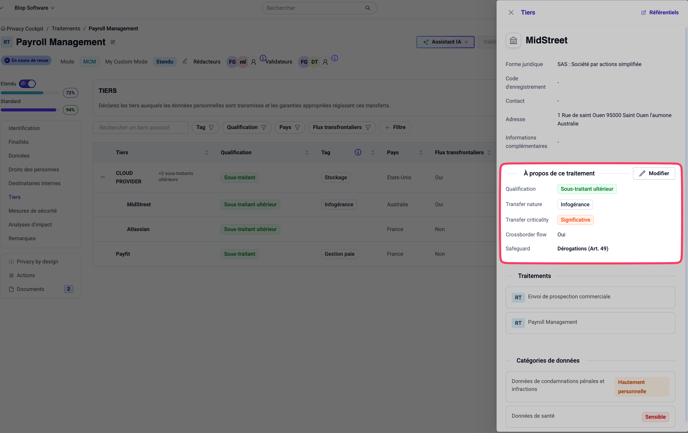The width and height of the screenshot is (688, 433).
Task: Collapse the CLOUD PROVIDER row
Action: (102, 177)
